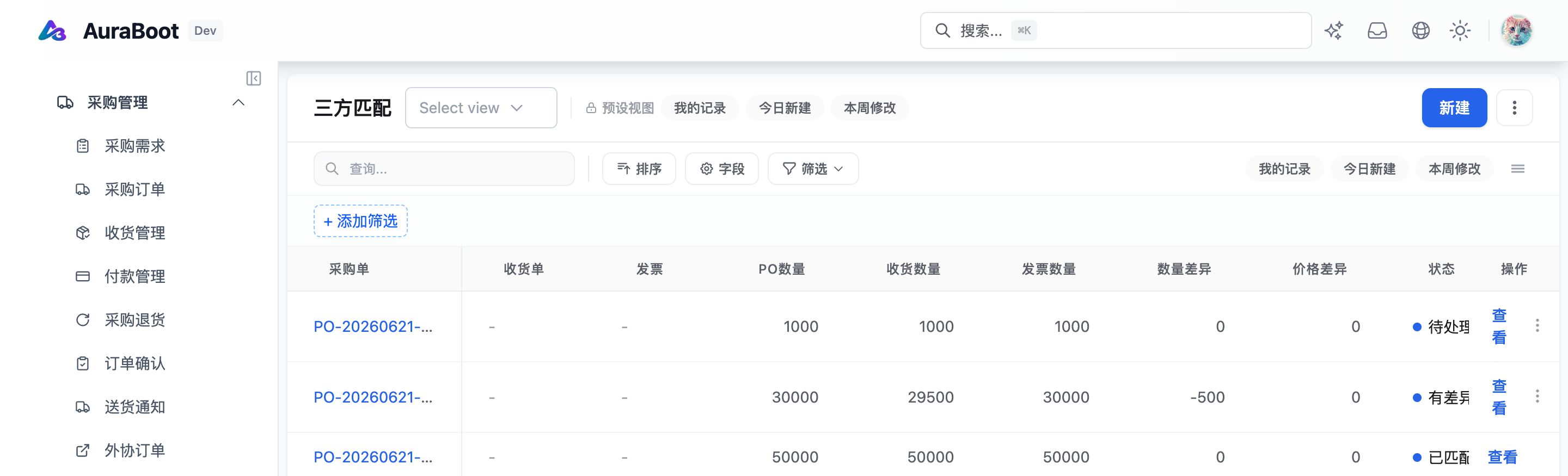This screenshot has height=476, width=1568.
Task: Open the 筛选 filter dropdown
Action: point(813,169)
